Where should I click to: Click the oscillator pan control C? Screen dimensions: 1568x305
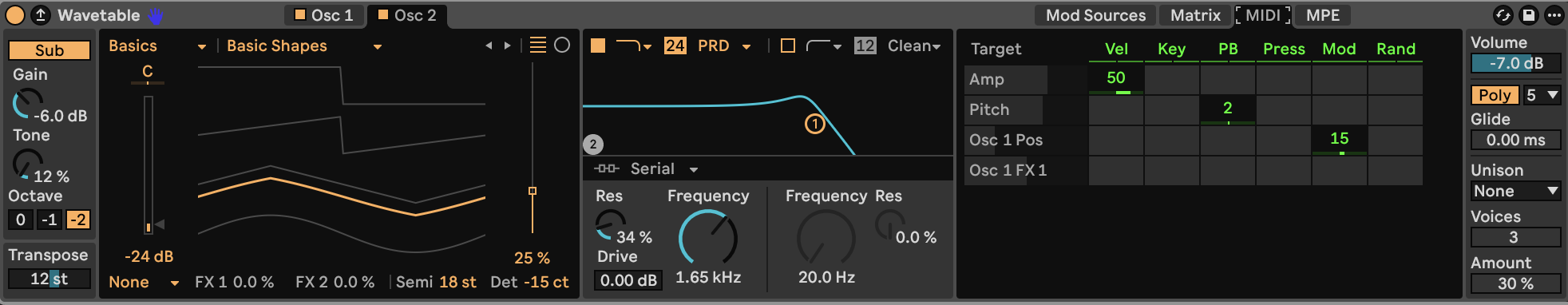click(x=148, y=73)
